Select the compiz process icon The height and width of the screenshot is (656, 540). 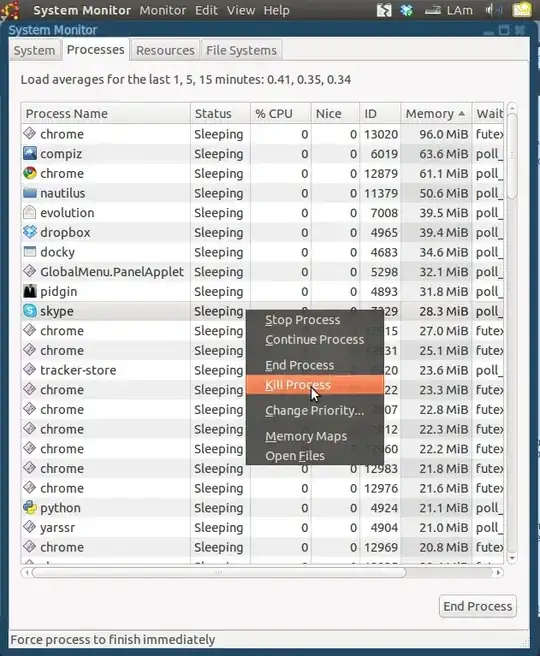point(30,154)
